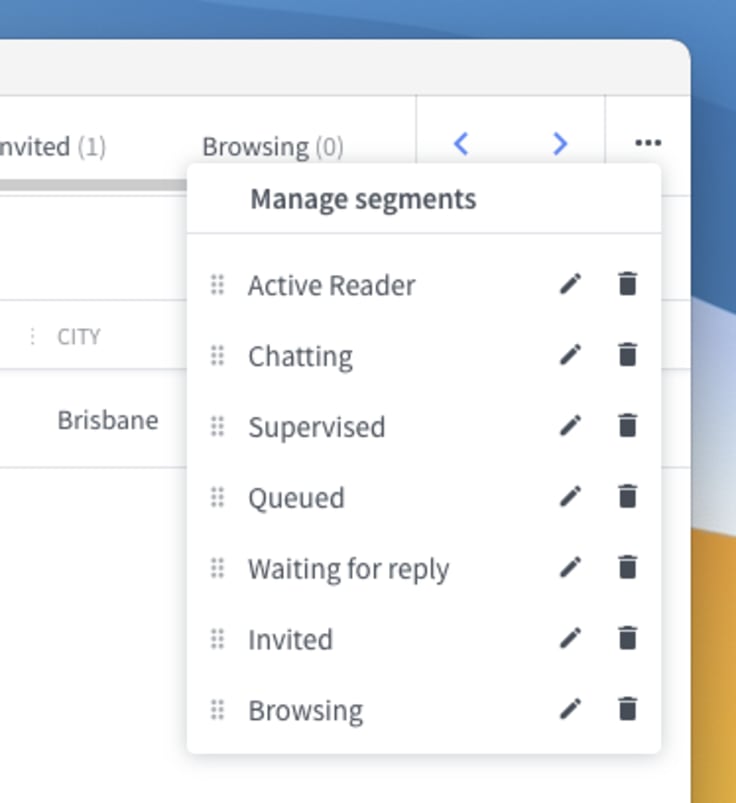The image size is (736, 803).
Task: Click drag handle of Queued row
Action: [x=218, y=497]
